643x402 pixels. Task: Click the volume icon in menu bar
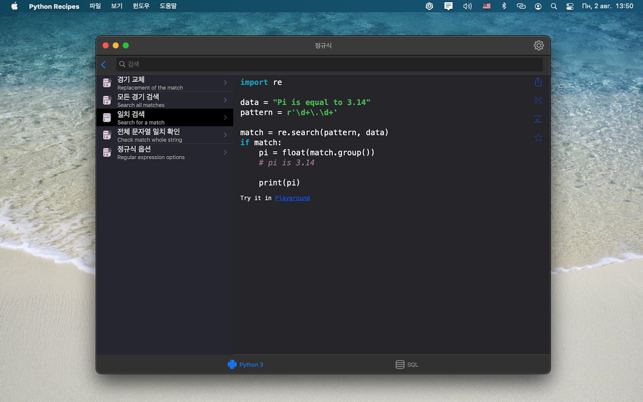pos(467,6)
